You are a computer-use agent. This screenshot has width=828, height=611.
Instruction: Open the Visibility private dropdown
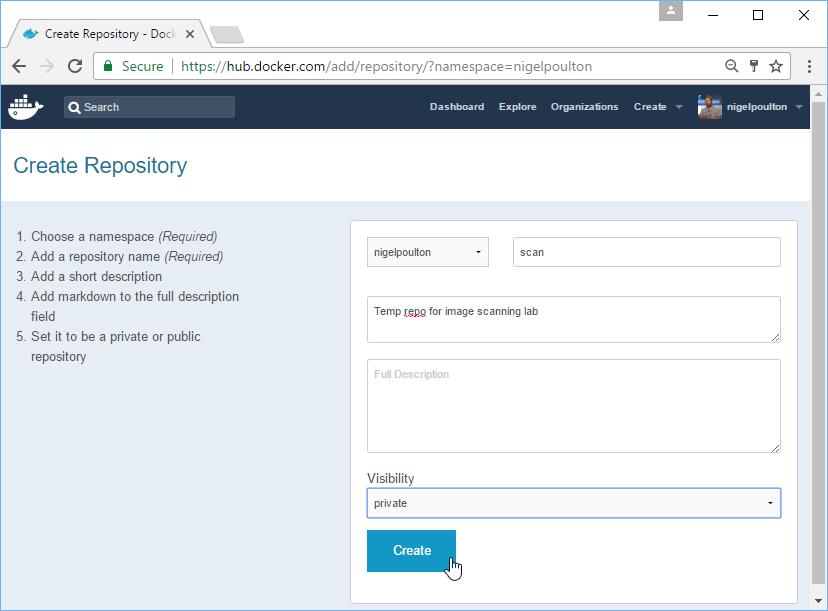[573, 503]
